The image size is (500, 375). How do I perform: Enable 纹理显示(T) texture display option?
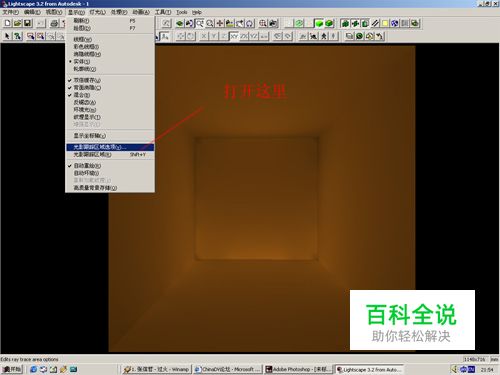pyautogui.click(x=110, y=117)
